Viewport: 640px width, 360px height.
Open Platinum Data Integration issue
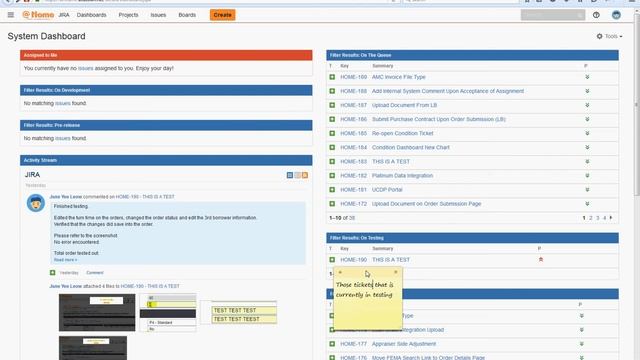click(402, 176)
